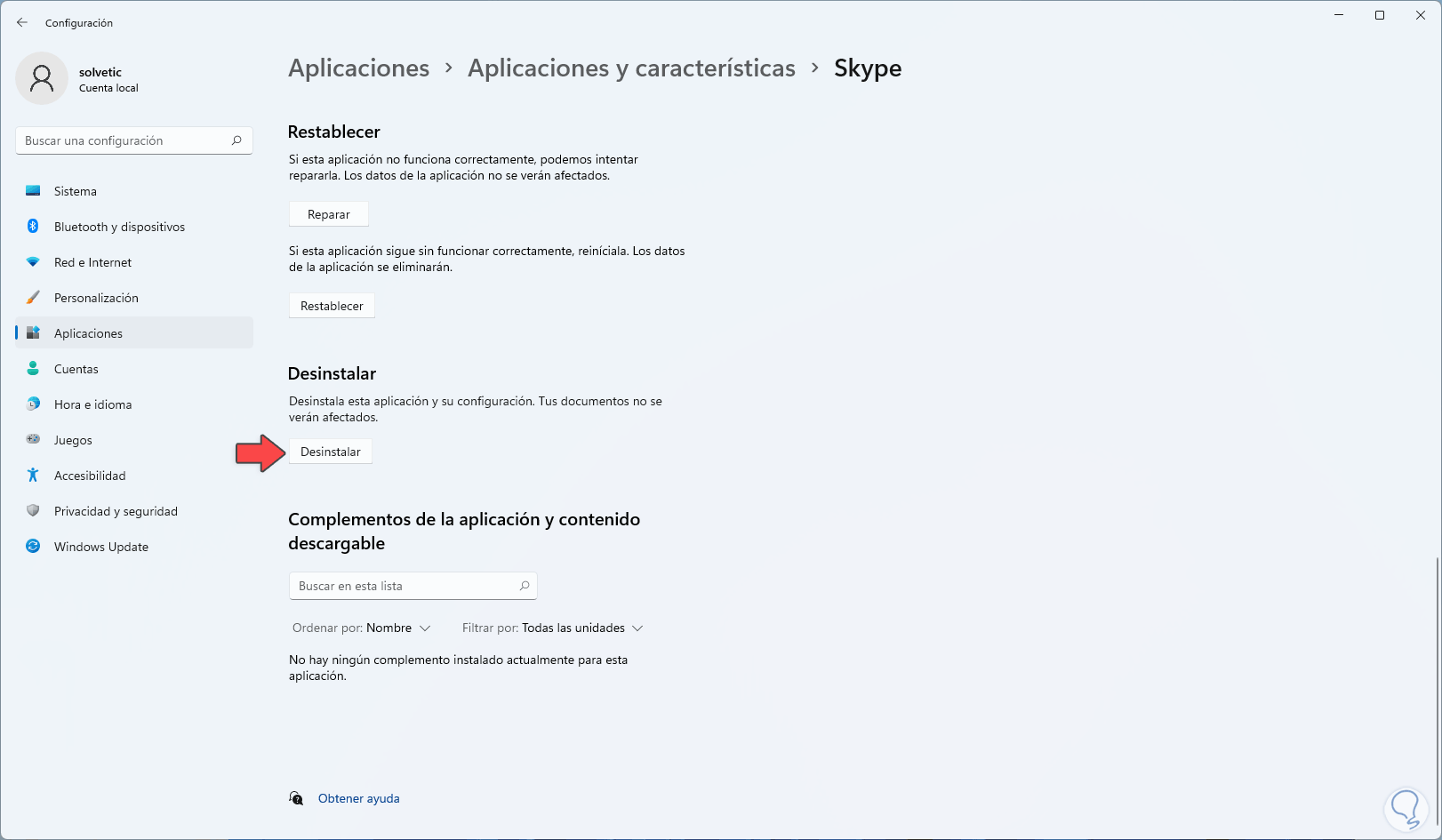Click the Desinstalar button
Image resolution: width=1442 pixels, height=840 pixels.
click(331, 452)
